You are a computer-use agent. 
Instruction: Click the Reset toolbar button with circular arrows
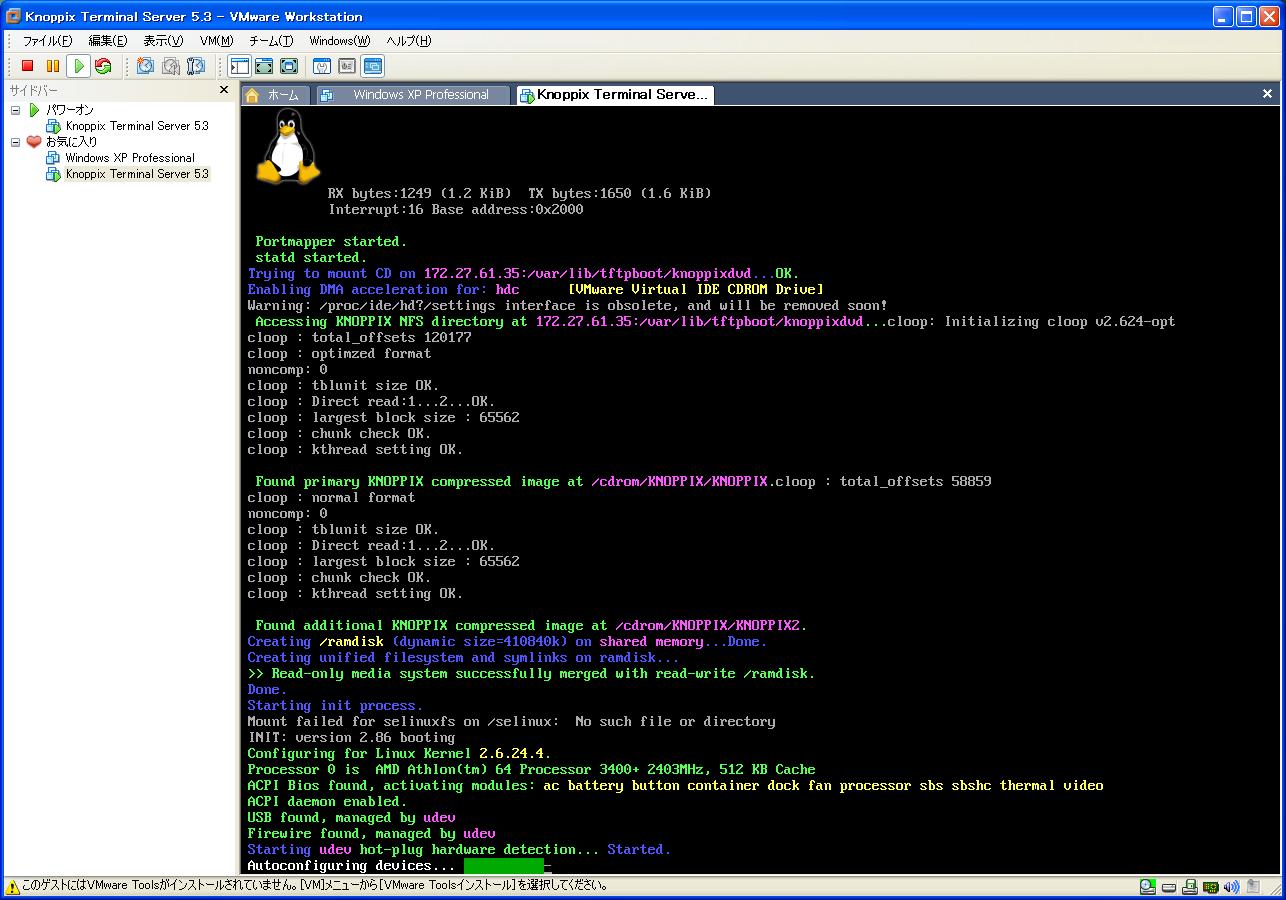pos(103,66)
